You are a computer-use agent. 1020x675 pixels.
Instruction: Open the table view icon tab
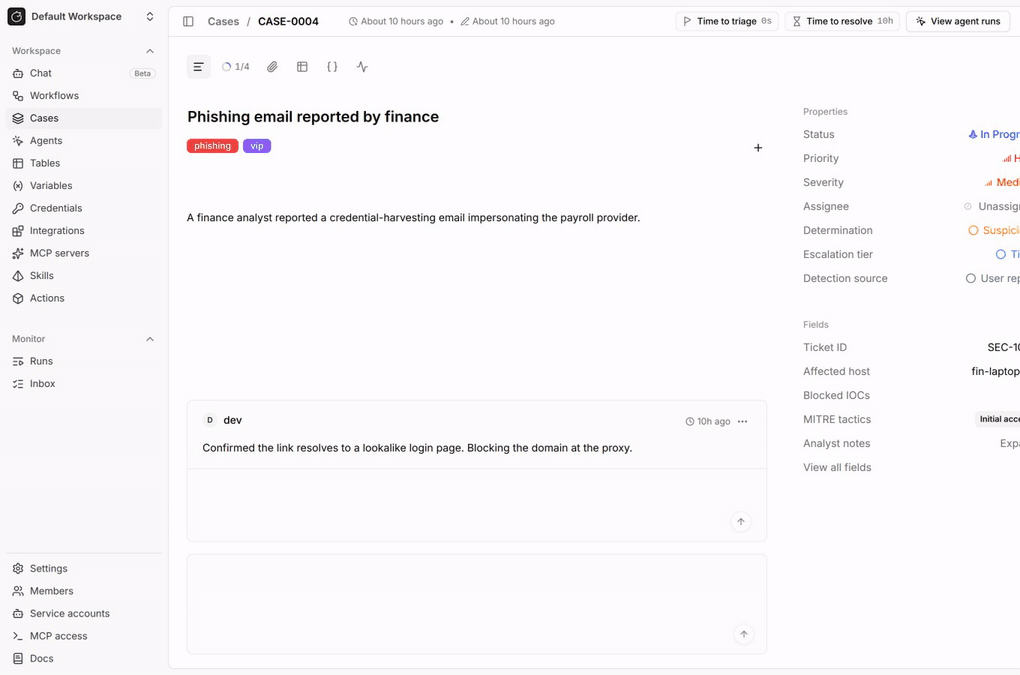[x=302, y=67]
